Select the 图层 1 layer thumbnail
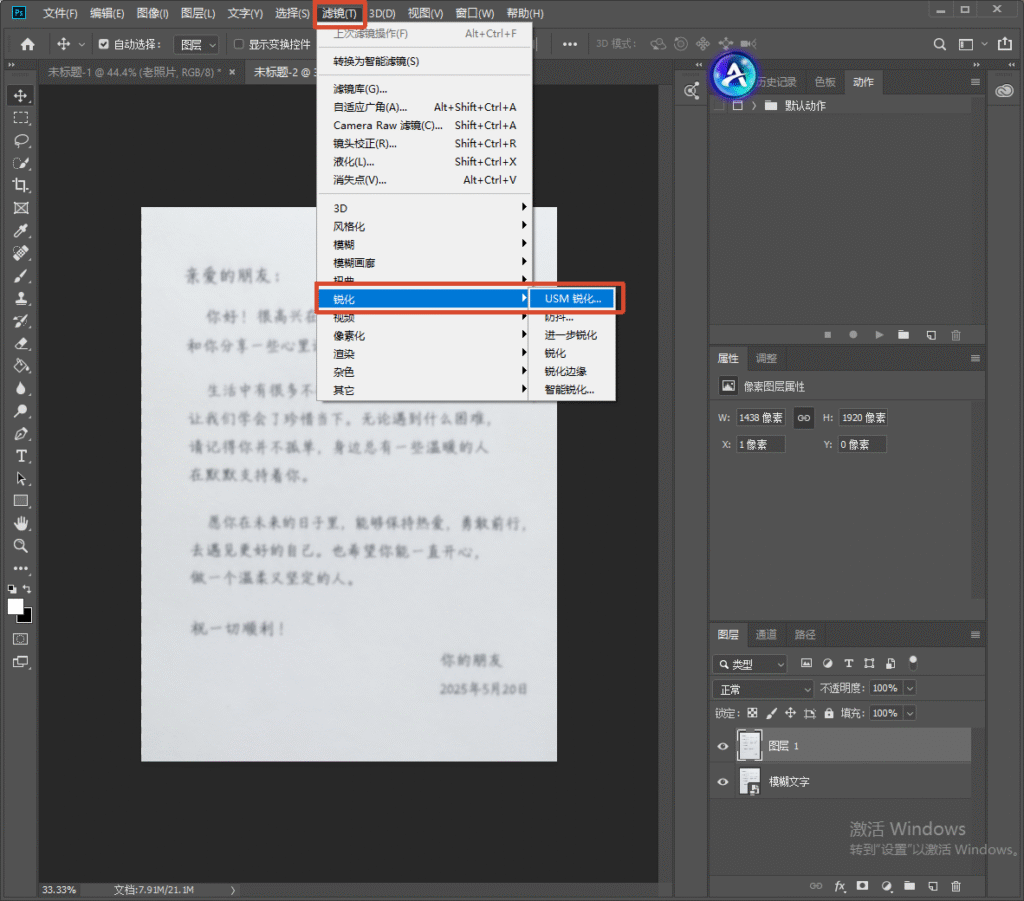The image size is (1024, 901). 749,746
